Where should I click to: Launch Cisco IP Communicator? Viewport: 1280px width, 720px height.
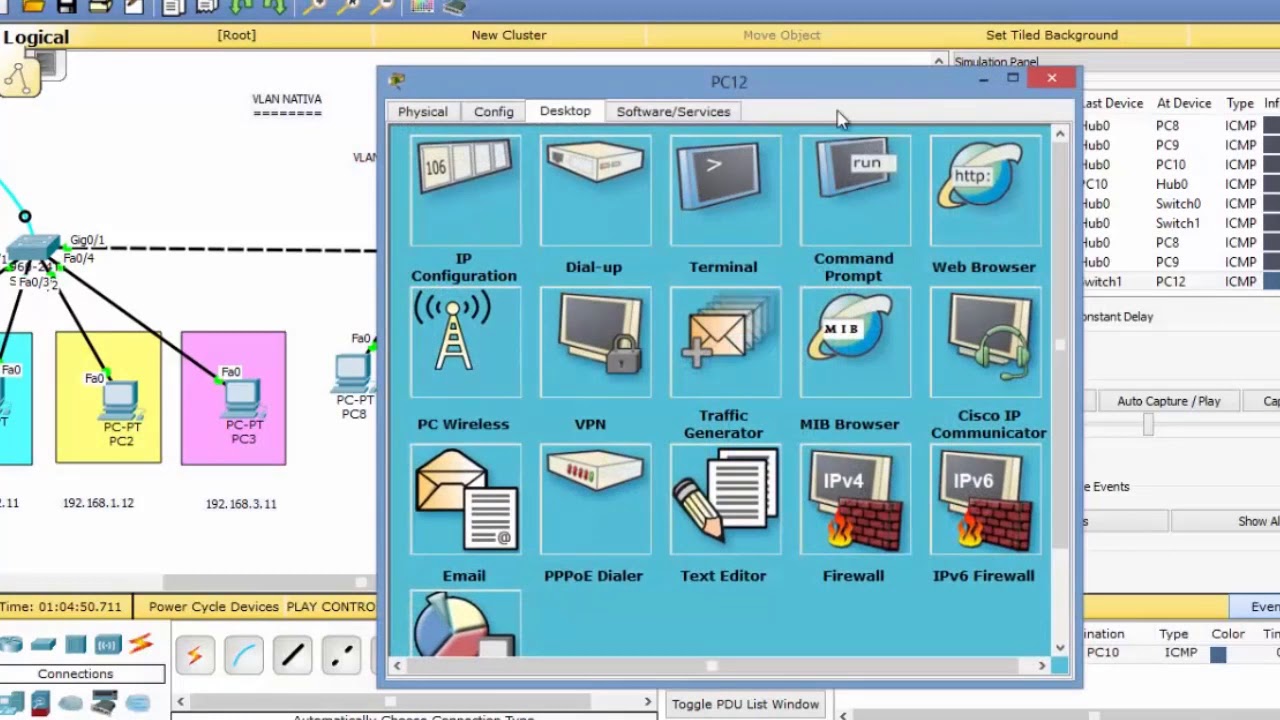(x=985, y=343)
